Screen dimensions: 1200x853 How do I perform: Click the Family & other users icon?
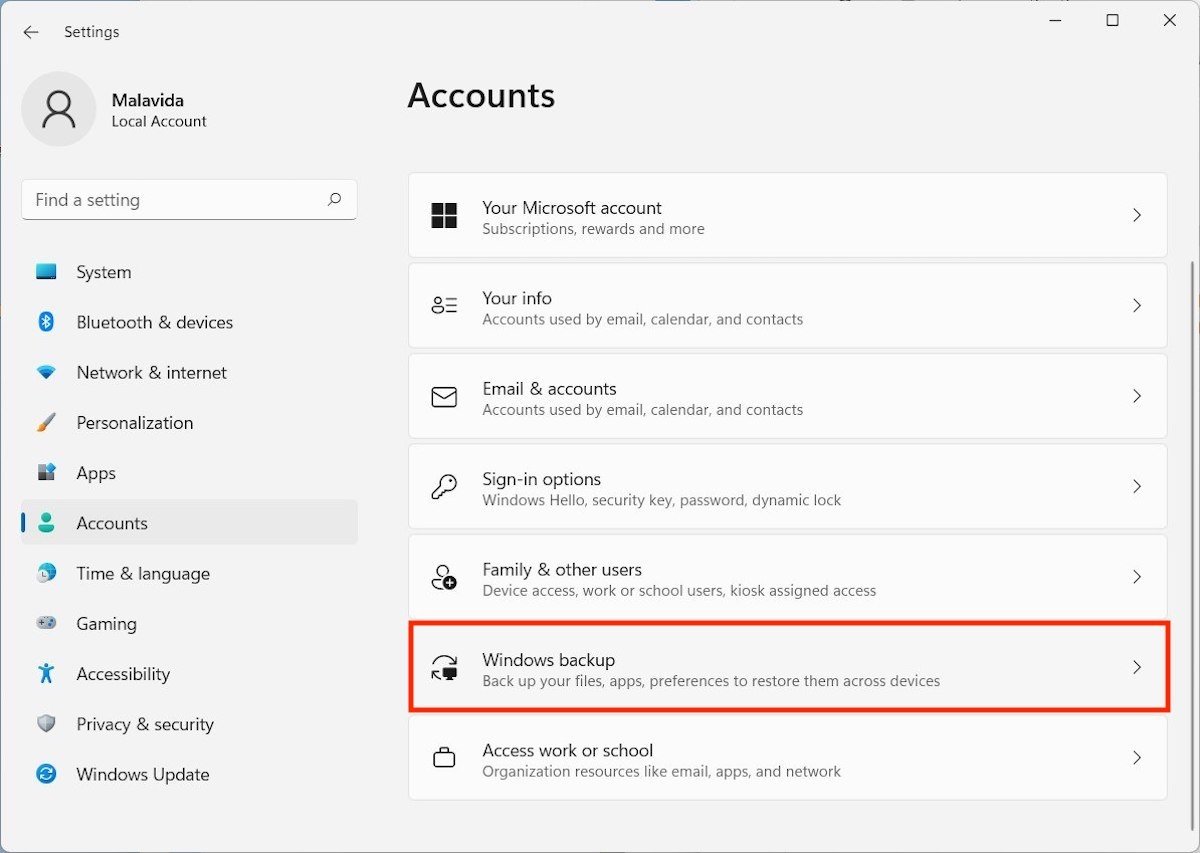444,577
